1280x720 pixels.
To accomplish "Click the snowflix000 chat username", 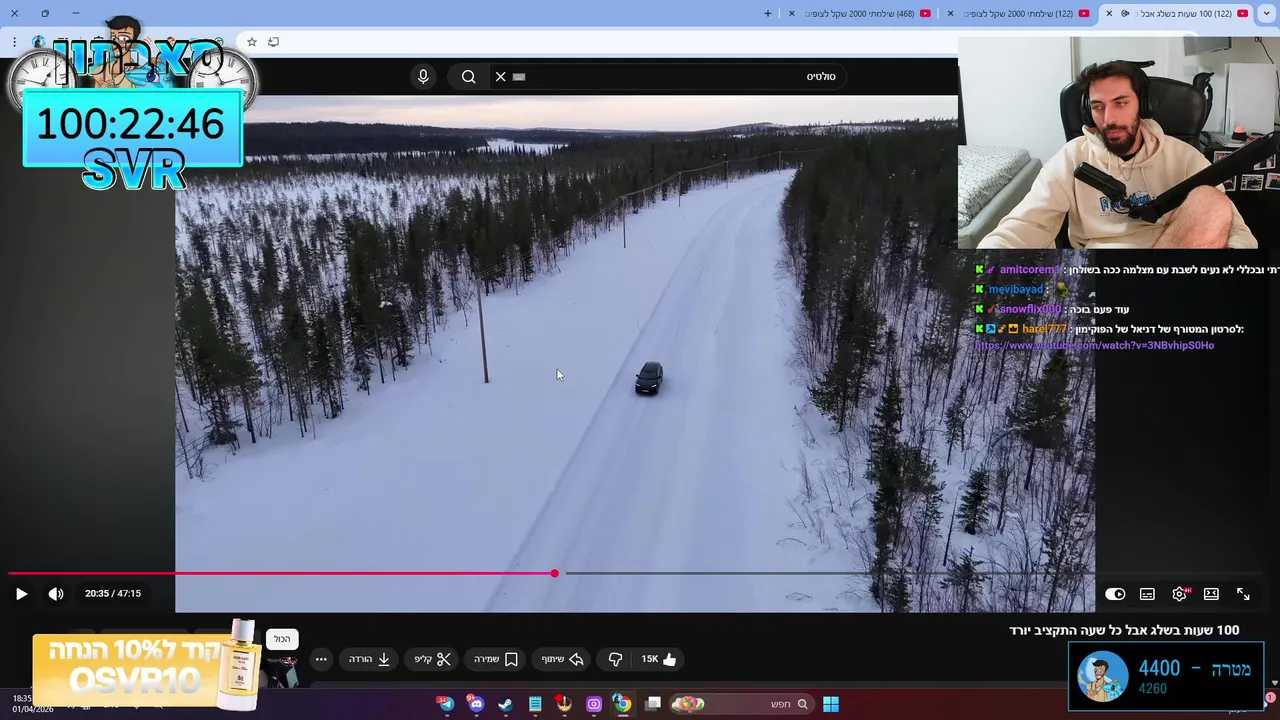I will pos(1029,310).
